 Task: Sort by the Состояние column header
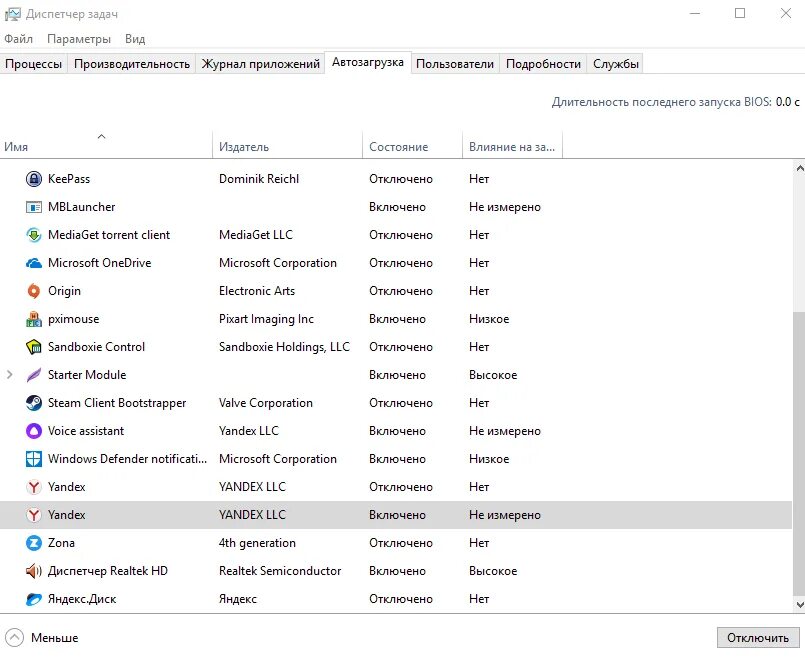[413, 145]
